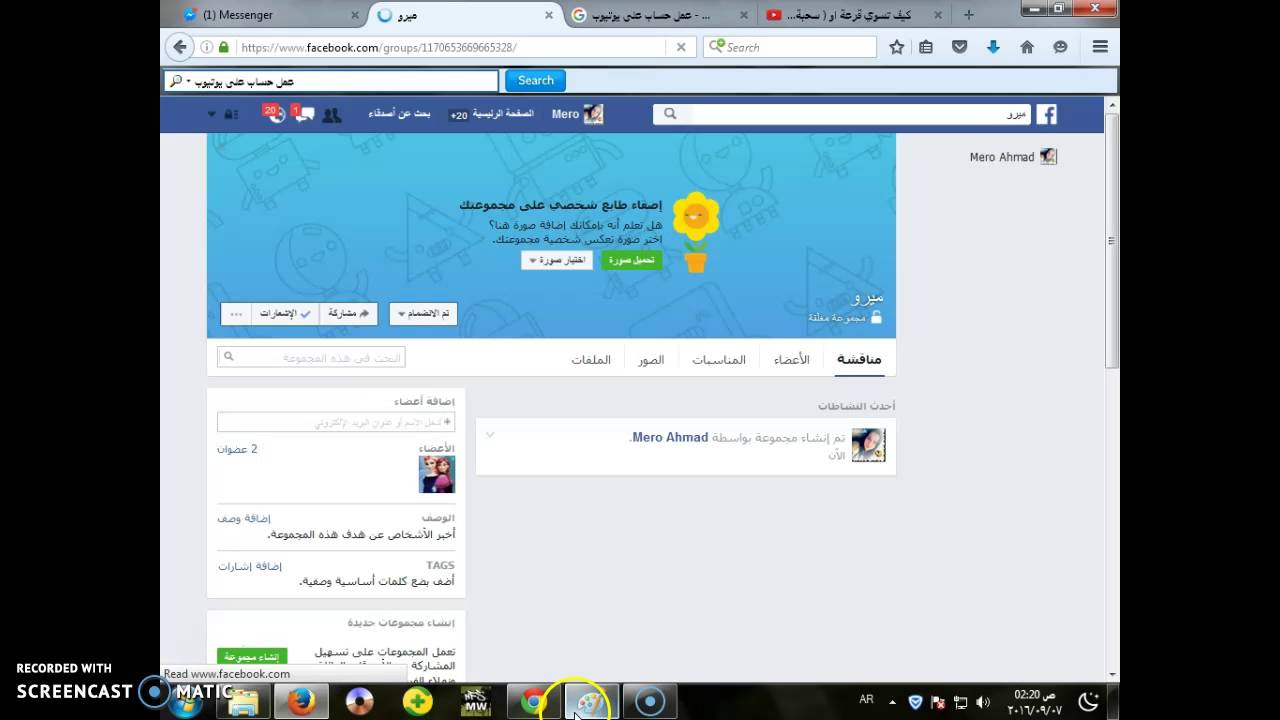
Task: Open Firefox Hello chat smiley icon
Action: (1061, 47)
